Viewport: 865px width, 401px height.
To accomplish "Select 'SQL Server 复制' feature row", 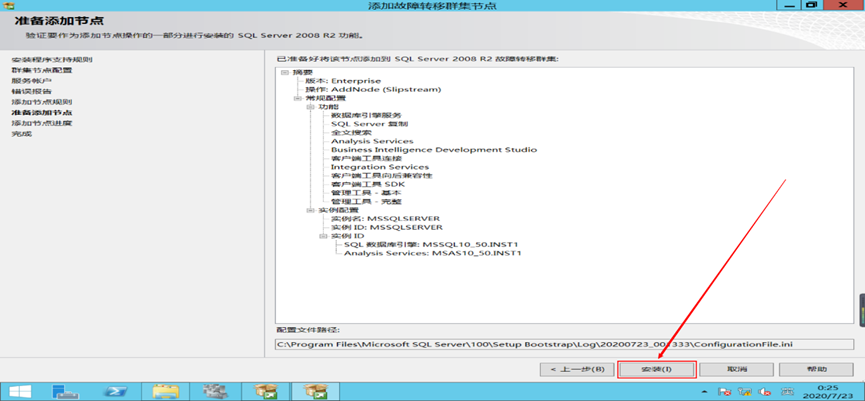I will pyautogui.click(x=369, y=124).
